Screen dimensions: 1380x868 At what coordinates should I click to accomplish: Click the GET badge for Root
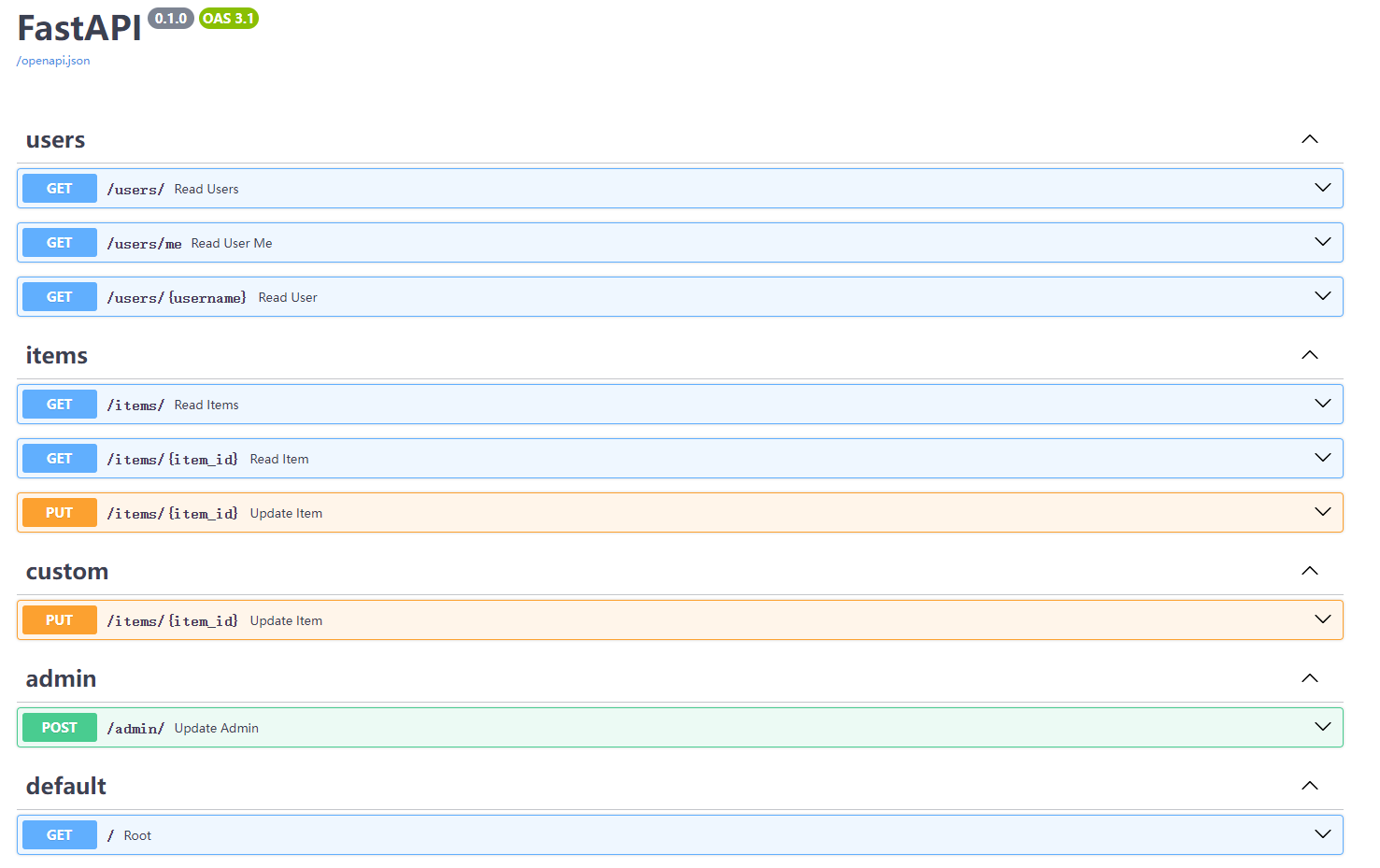pos(60,835)
